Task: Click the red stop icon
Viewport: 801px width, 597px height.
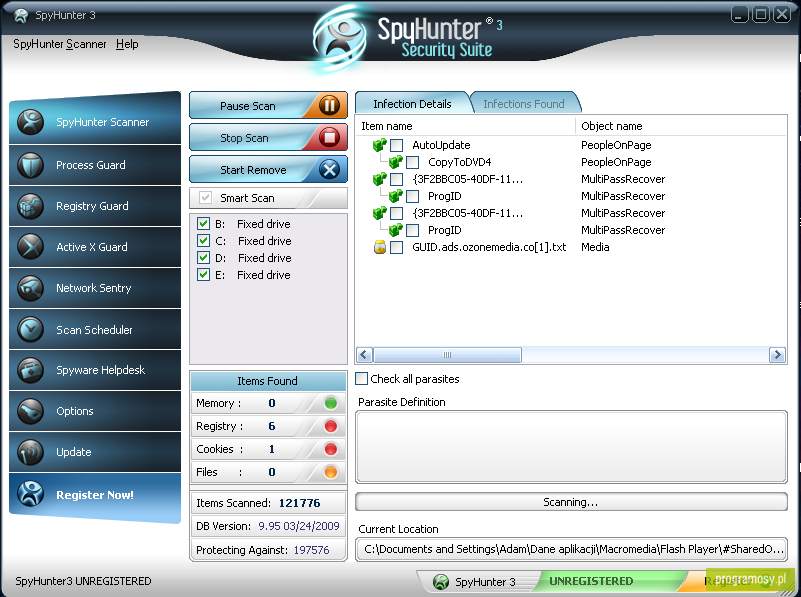Action: tap(329, 137)
